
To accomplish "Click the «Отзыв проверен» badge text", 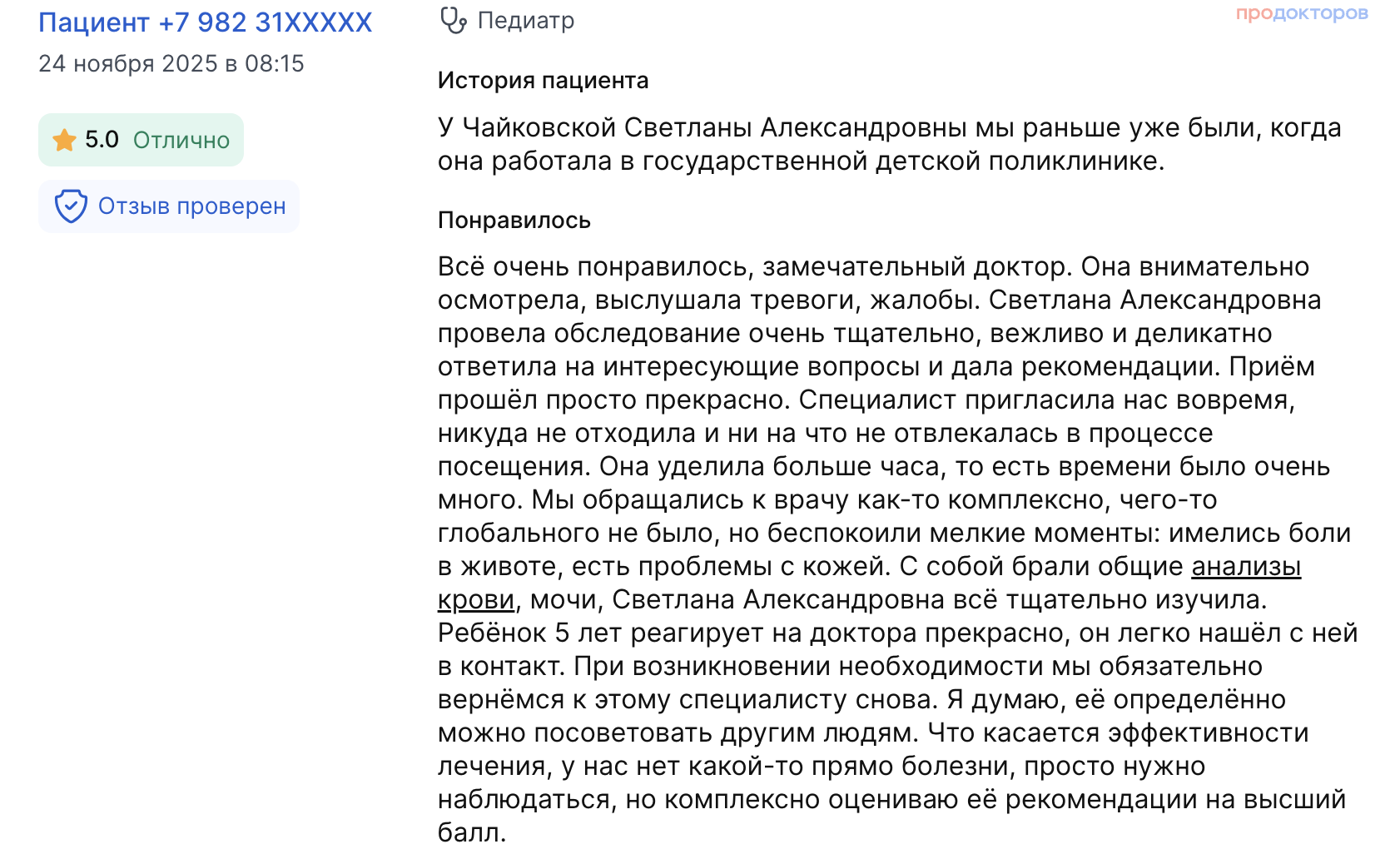I will [x=191, y=206].
